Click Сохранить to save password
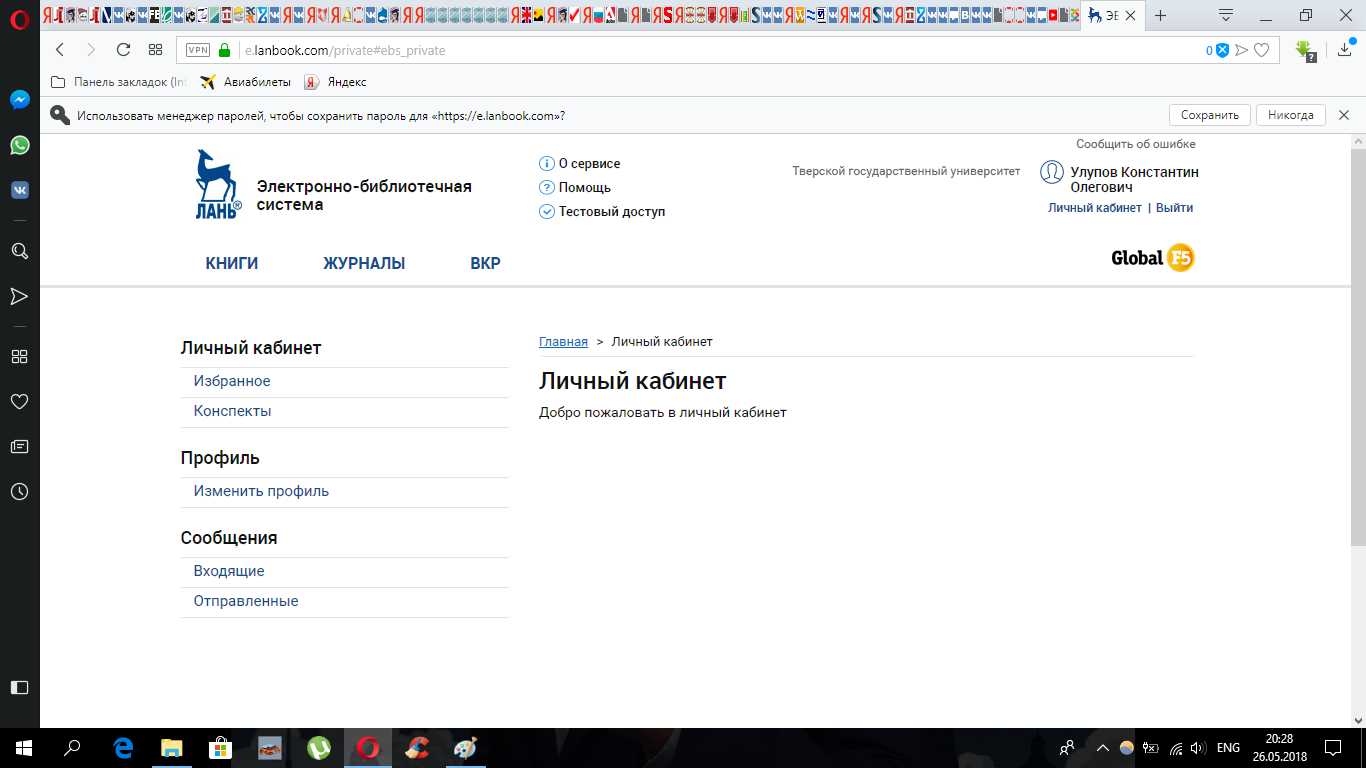Image resolution: width=1366 pixels, height=768 pixels. (1209, 115)
